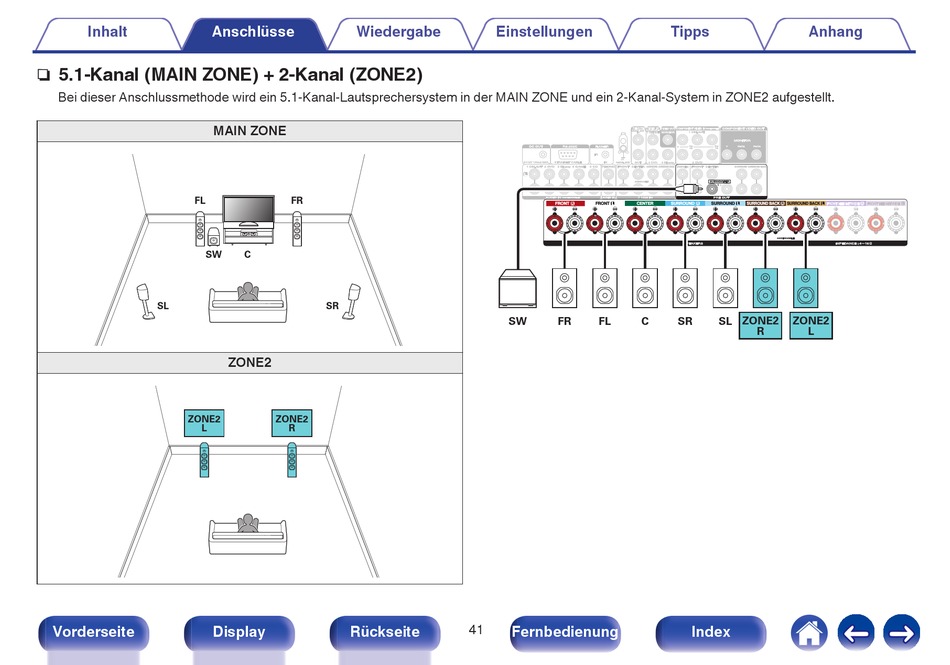Switch to the Wiedergabe tab
This screenshot has height=665, width=950.
[x=398, y=32]
